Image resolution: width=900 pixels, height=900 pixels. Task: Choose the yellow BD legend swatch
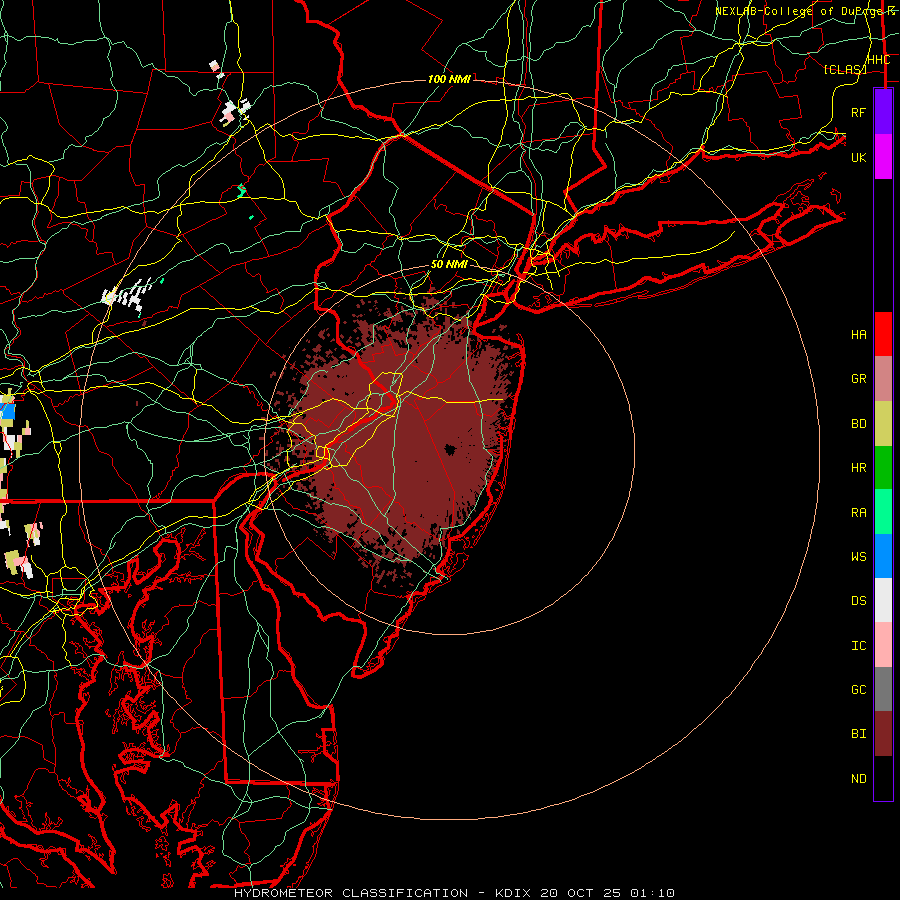point(883,423)
